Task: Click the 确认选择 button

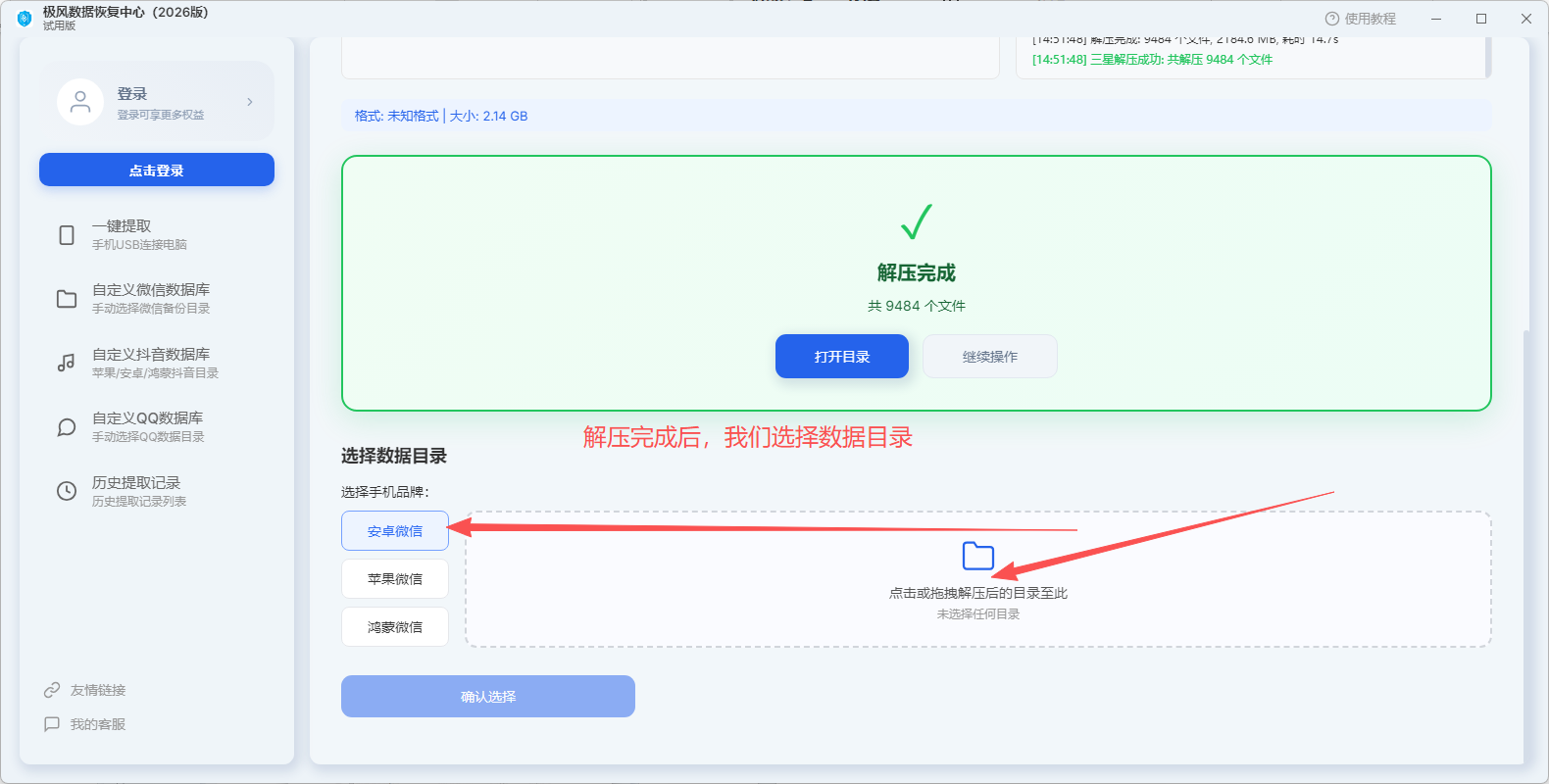Action: pyautogui.click(x=488, y=697)
